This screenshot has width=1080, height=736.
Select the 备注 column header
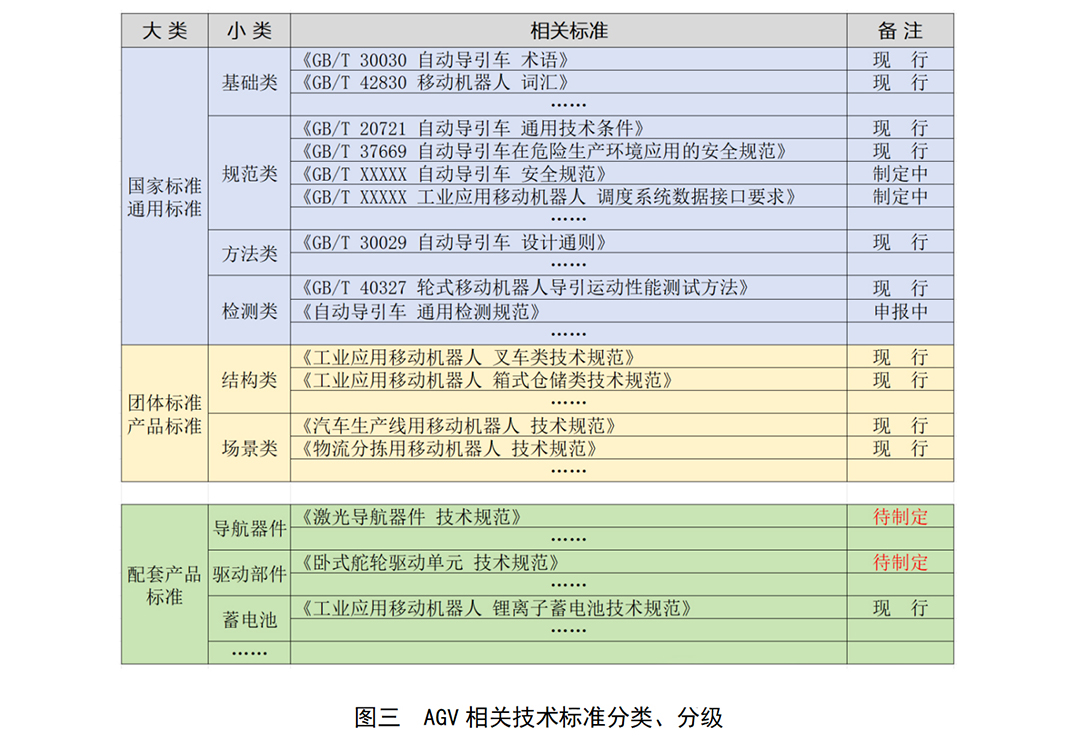coord(900,31)
